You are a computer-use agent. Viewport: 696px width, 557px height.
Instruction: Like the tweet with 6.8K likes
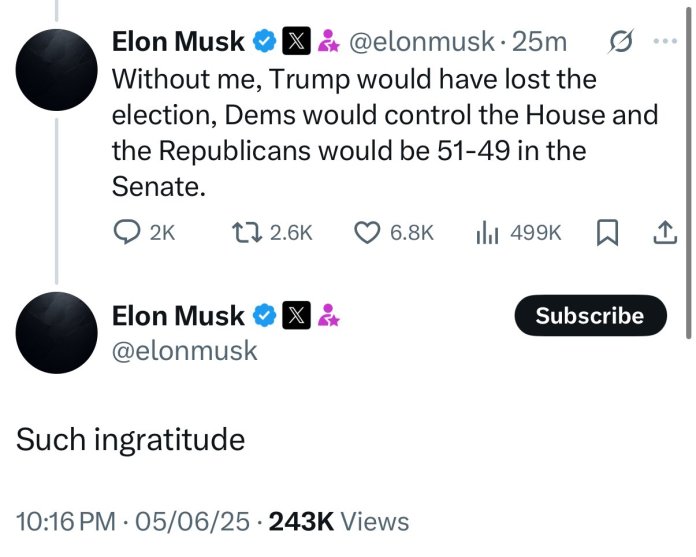[x=369, y=232]
